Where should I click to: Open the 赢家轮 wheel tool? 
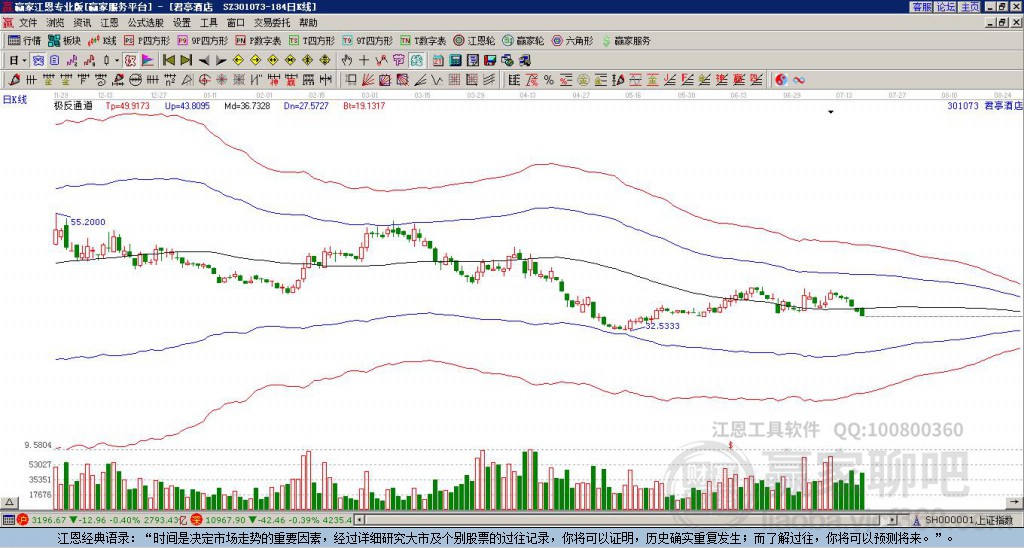[x=523, y=40]
